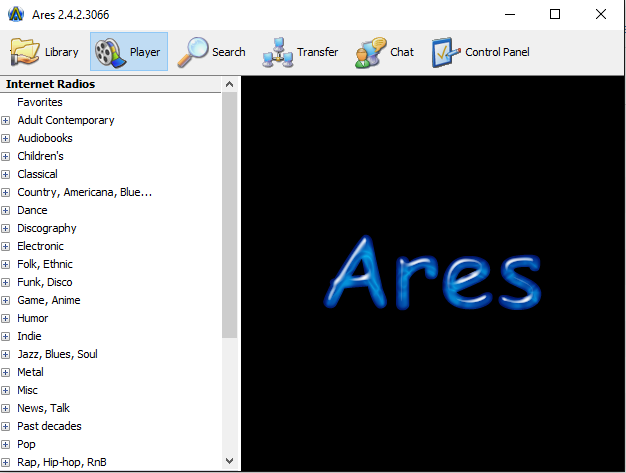The height and width of the screenshot is (473, 626).
Task: Open the Transfer tab label
Action: click(x=317, y=52)
